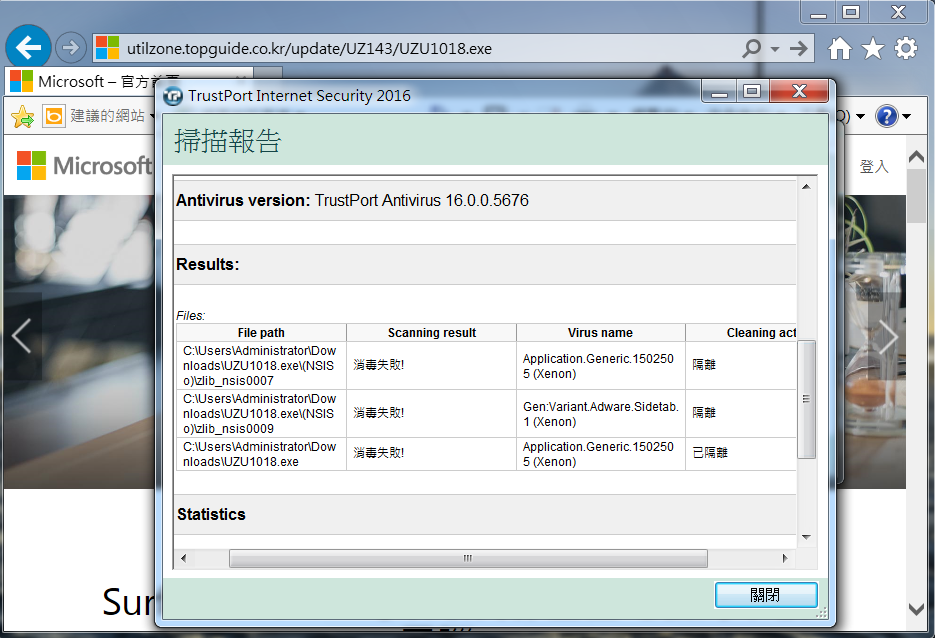Click the Results heading in the report
This screenshot has width=935, height=638.
[x=208, y=264]
